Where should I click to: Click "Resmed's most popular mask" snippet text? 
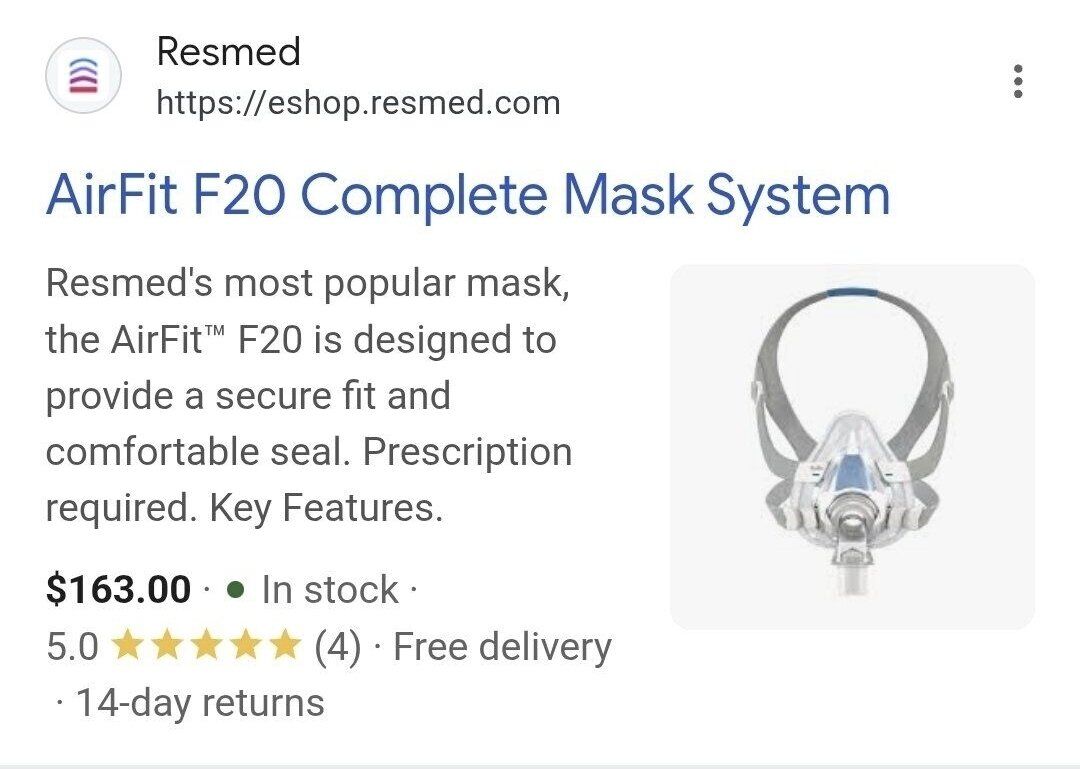pyautogui.click(x=308, y=283)
